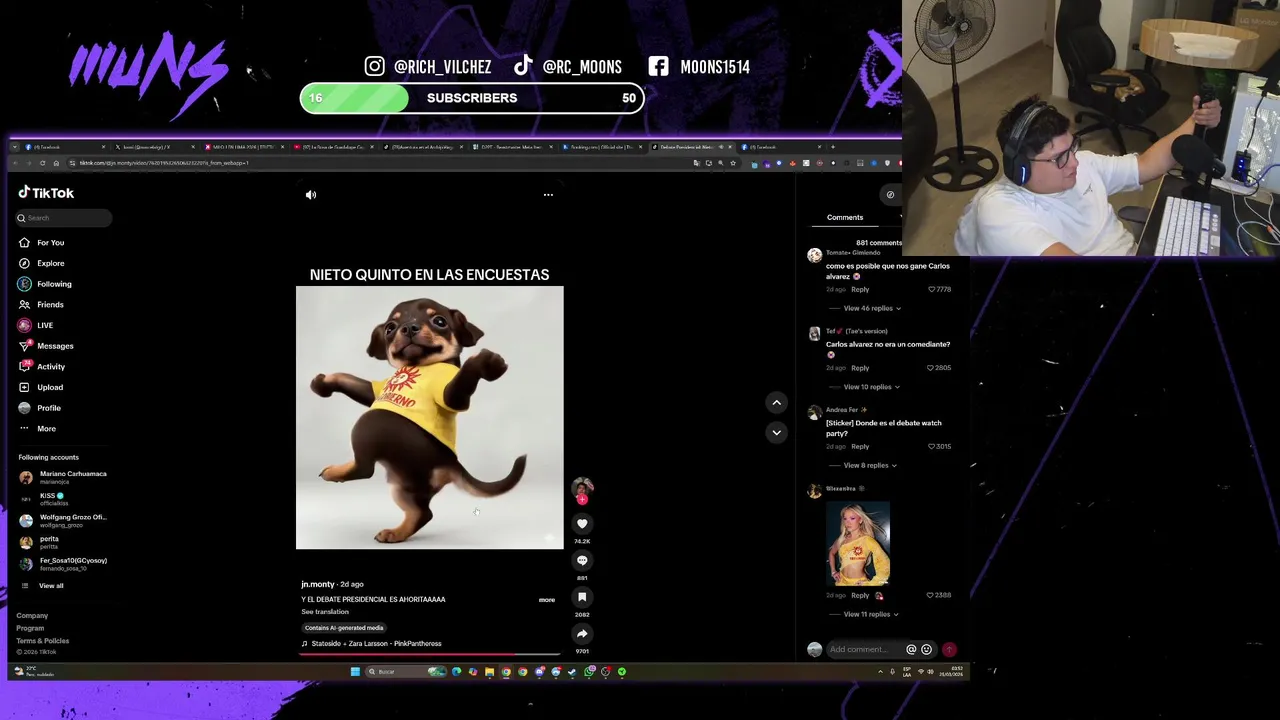Go to the previous video
This screenshot has height=720, width=1280.
tap(776, 402)
